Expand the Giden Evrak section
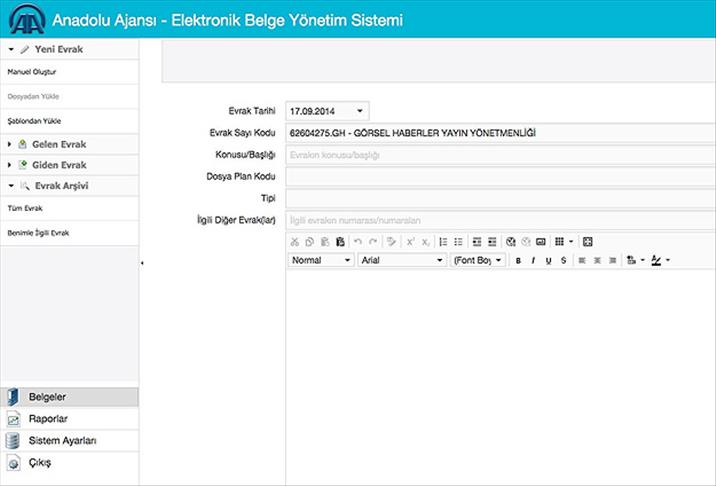This screenshot has height=486, width=716. (x=9, y=165)
